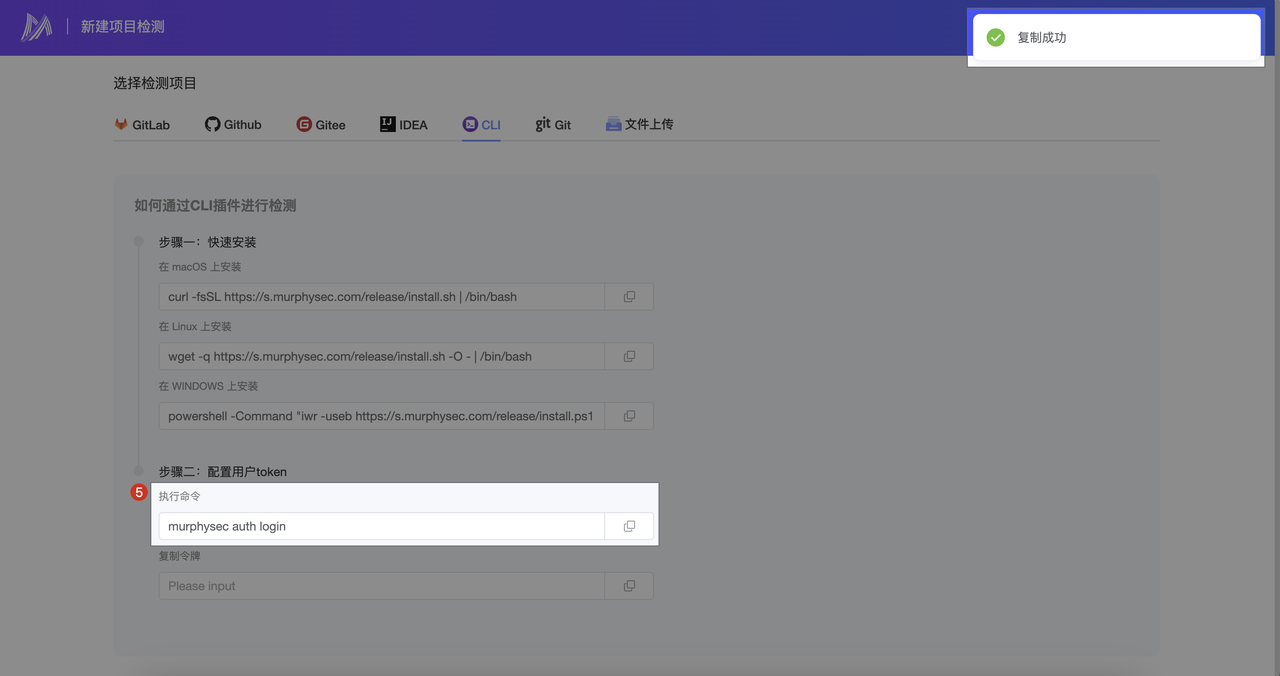Click the 复制令牌 token input field
The width and height of the screenshot is (1280, 676).
381,586
